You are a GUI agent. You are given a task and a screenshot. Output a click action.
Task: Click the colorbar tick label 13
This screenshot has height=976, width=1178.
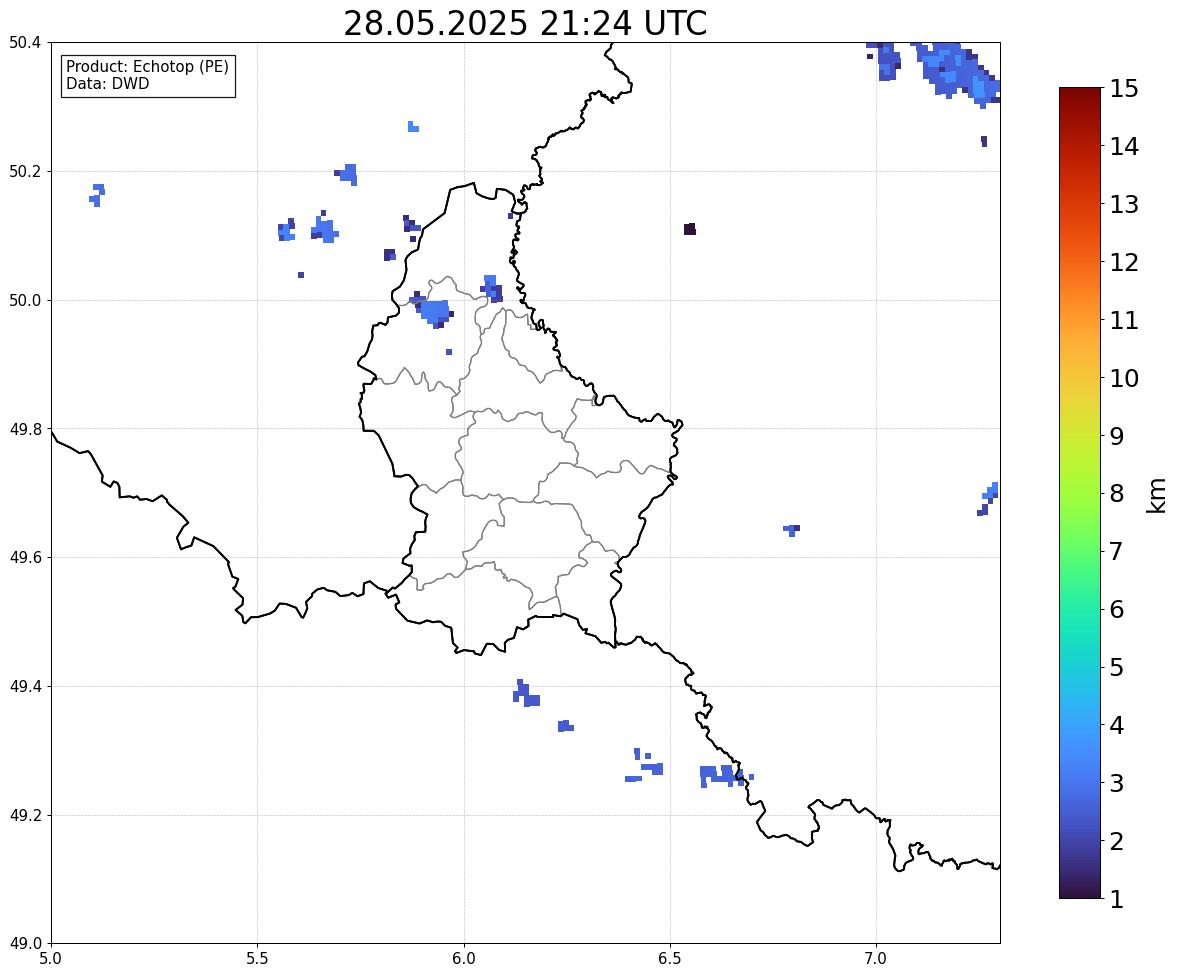[x=1124, y=204]
